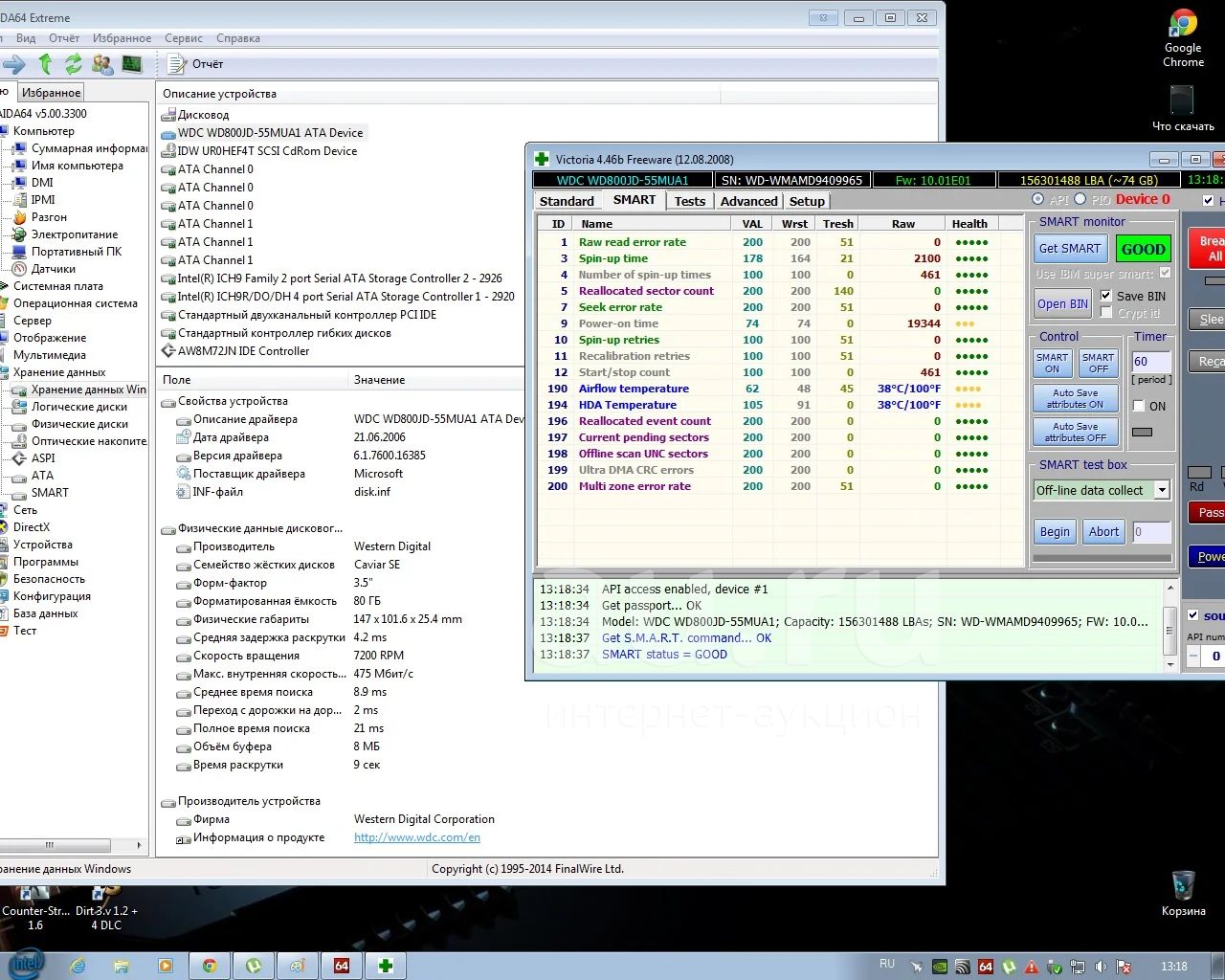The width and height of the screenshot is (1225, 980).
Task: Select Intel ICH9 Family 2 port SATA controller
Action: pos(332,278)
